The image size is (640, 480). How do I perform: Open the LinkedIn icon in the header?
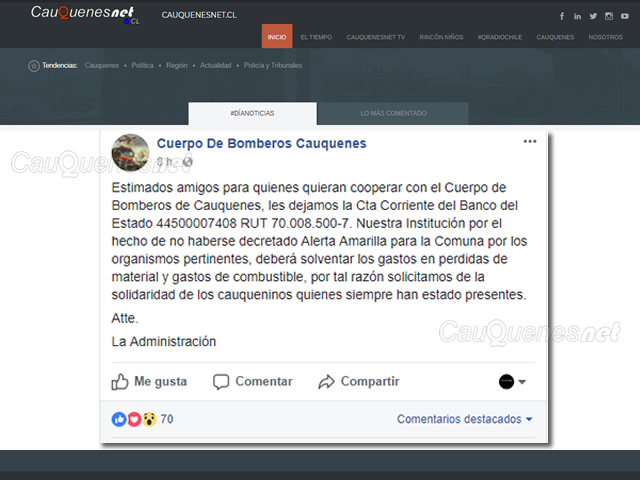click(577, 16)
